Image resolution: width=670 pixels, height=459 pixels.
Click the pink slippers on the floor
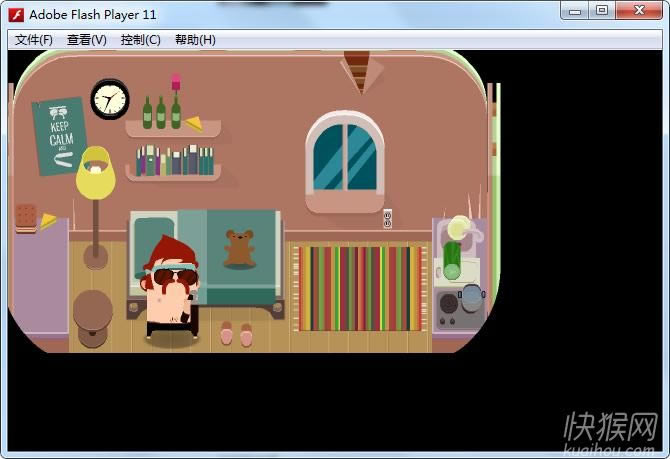[x=236, y=334]
